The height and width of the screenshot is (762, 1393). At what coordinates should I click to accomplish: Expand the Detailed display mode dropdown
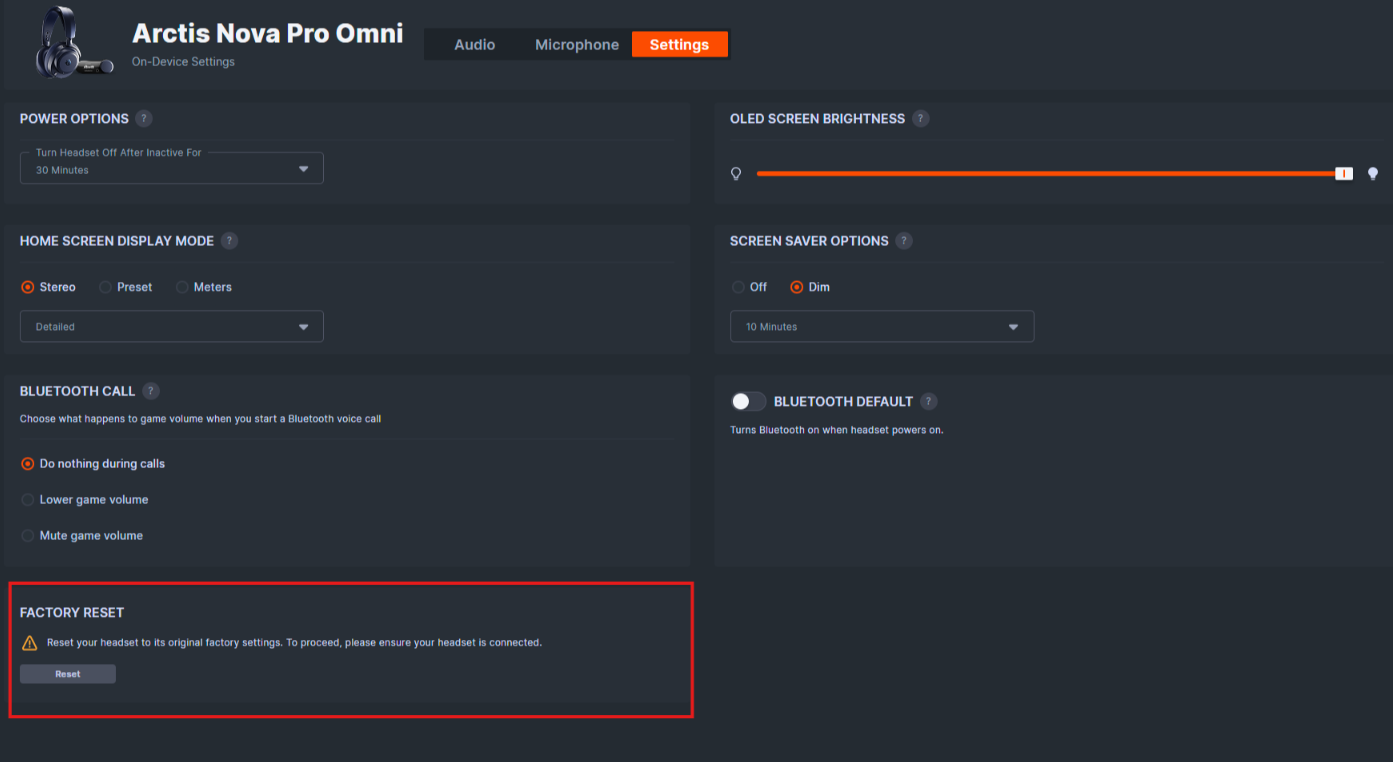pos(172,327)
